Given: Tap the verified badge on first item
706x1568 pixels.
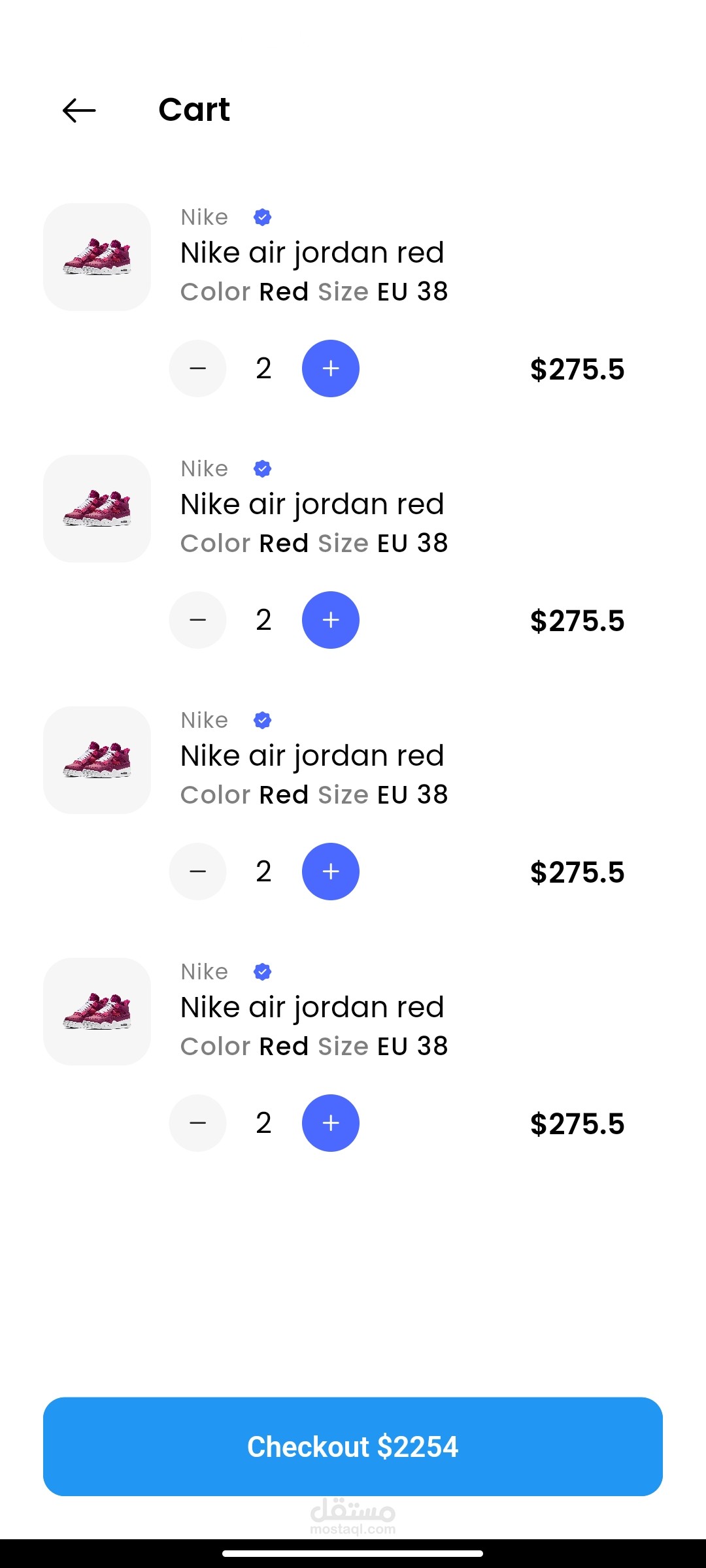Looking at the screenshot, I should (262, 217).
